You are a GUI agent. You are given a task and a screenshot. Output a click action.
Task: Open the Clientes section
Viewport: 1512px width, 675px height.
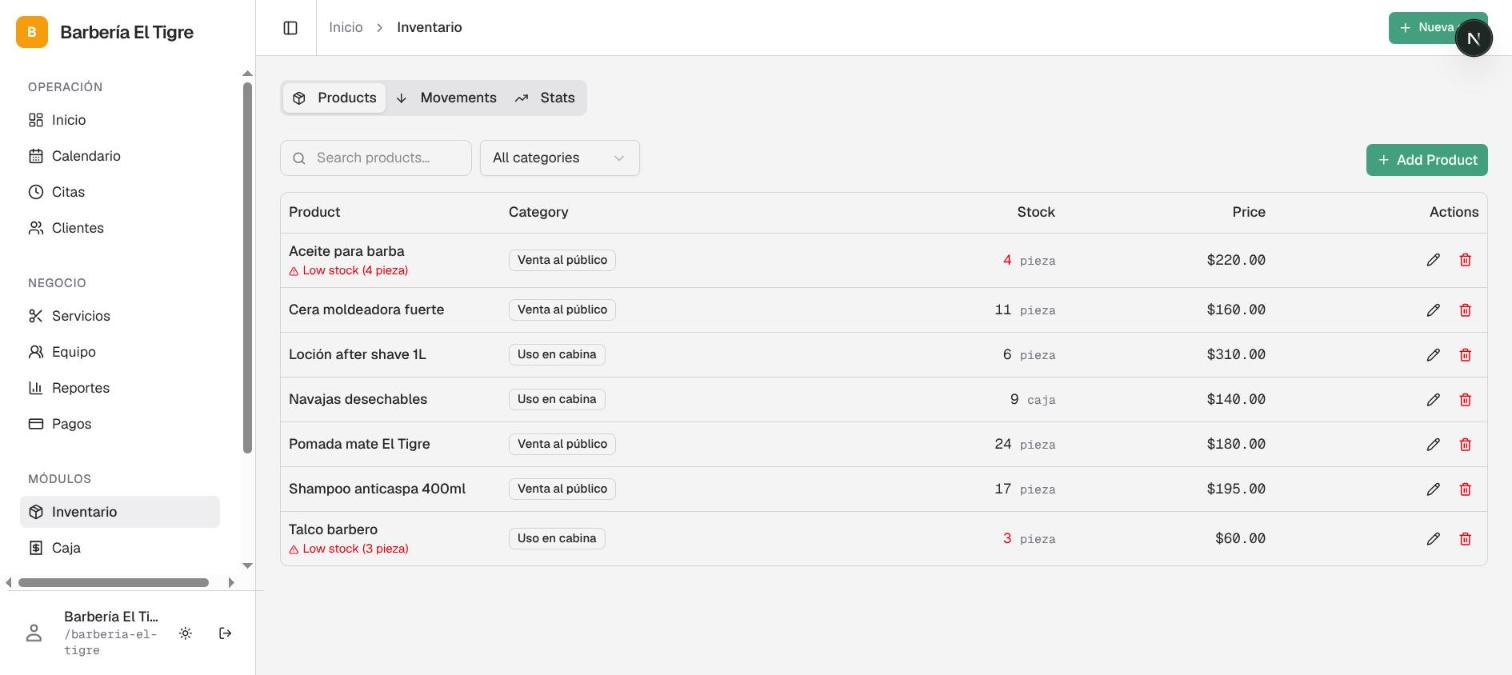point(120,228)
